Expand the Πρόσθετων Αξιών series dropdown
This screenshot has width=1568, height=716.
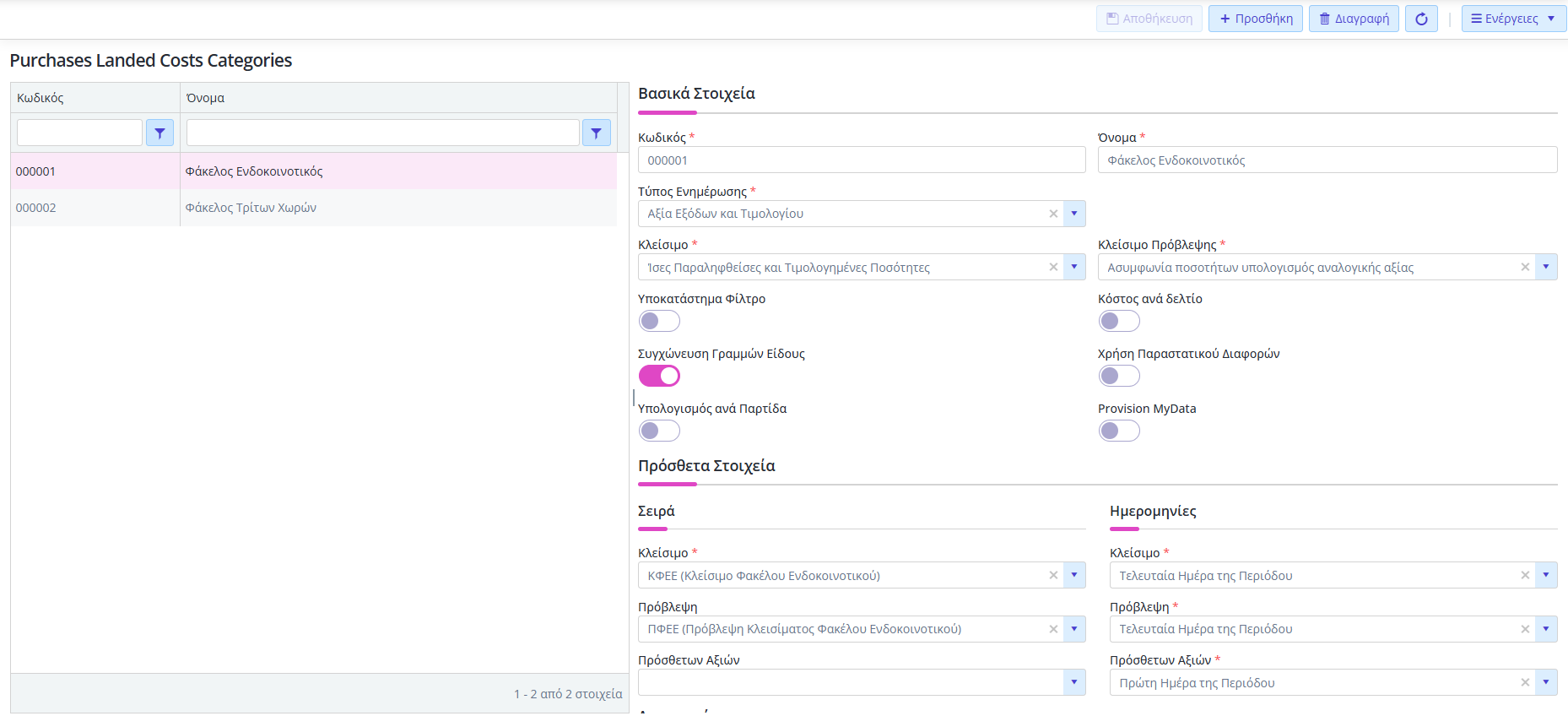pyautogui.click(x=1074, y=682)
